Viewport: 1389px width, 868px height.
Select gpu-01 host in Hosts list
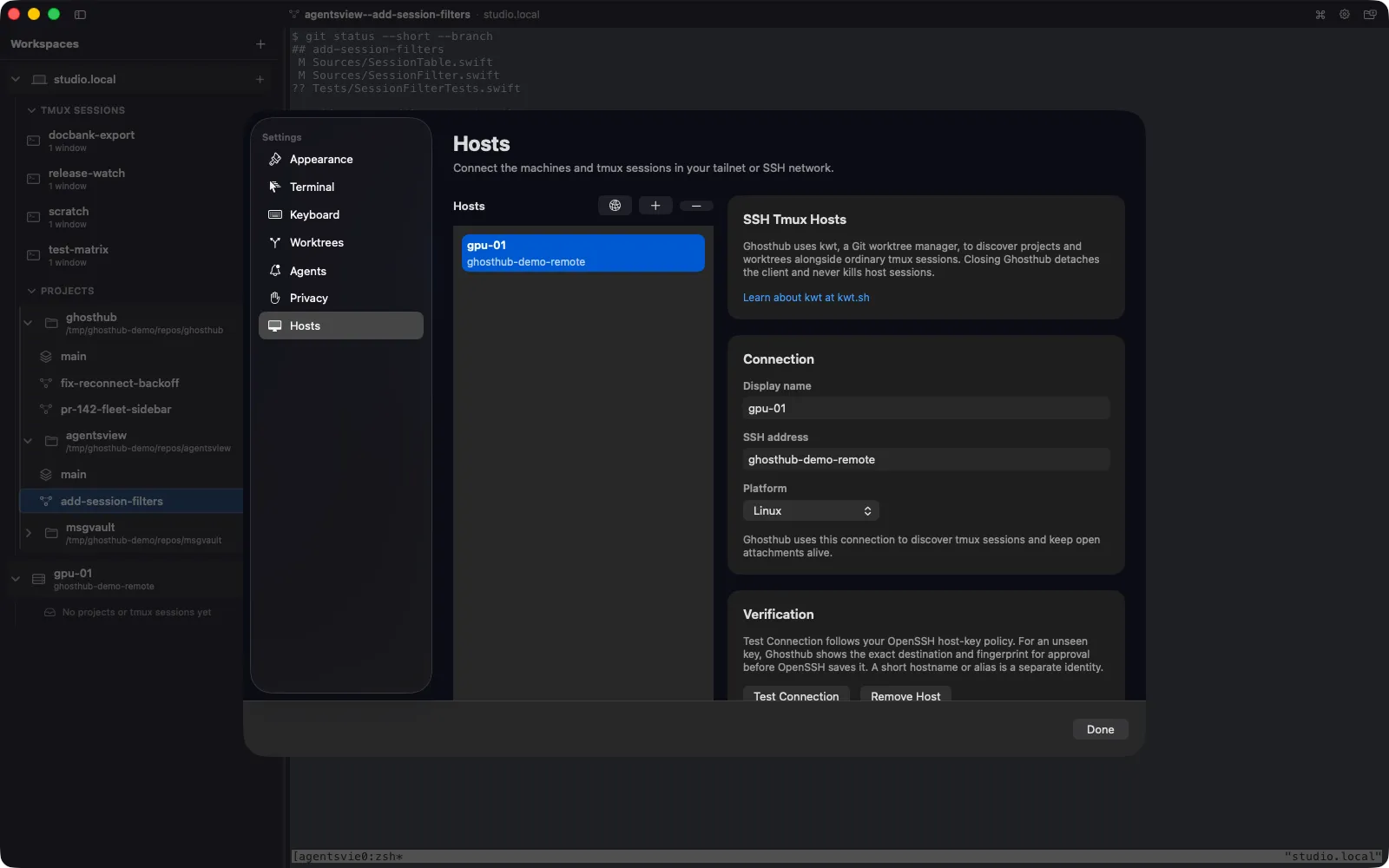point(583,253)
